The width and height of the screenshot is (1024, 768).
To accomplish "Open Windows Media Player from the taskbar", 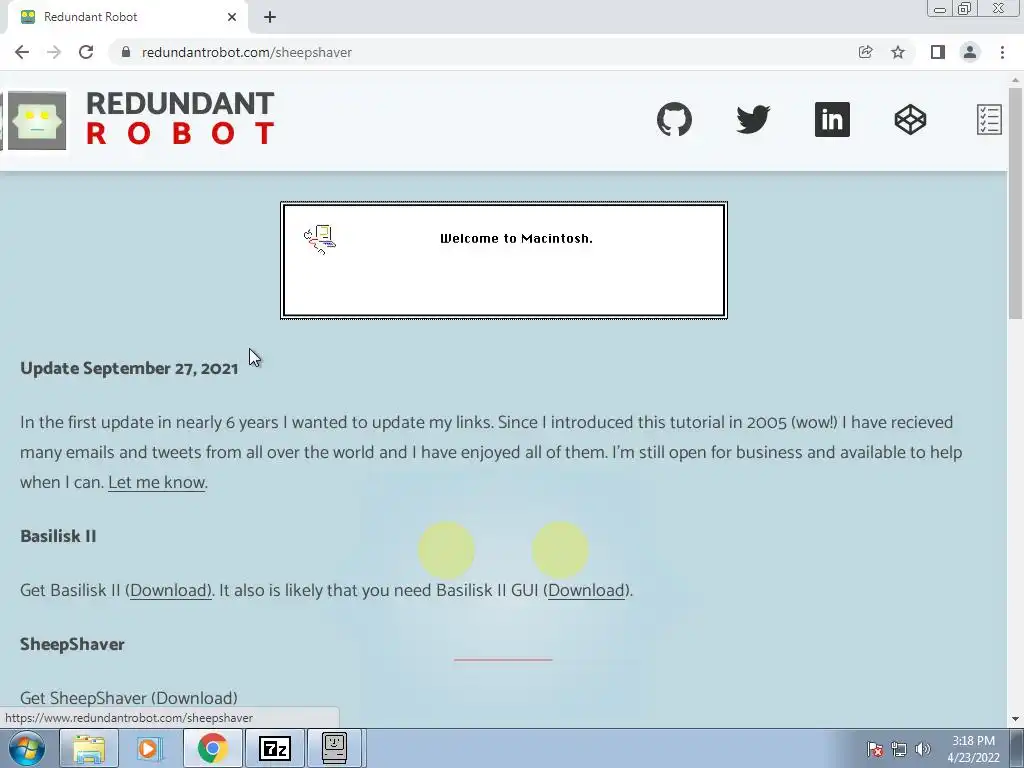I will click(x=150, y=748).
